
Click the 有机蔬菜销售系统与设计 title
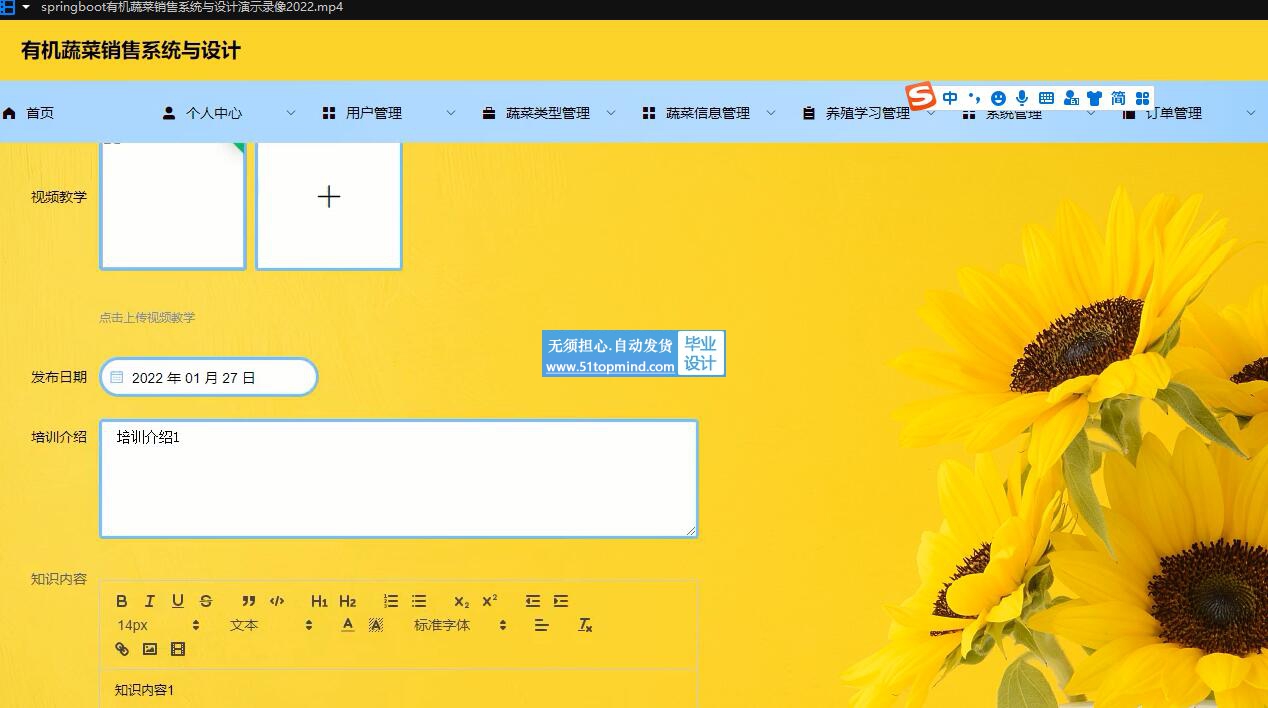coord(131,50)
